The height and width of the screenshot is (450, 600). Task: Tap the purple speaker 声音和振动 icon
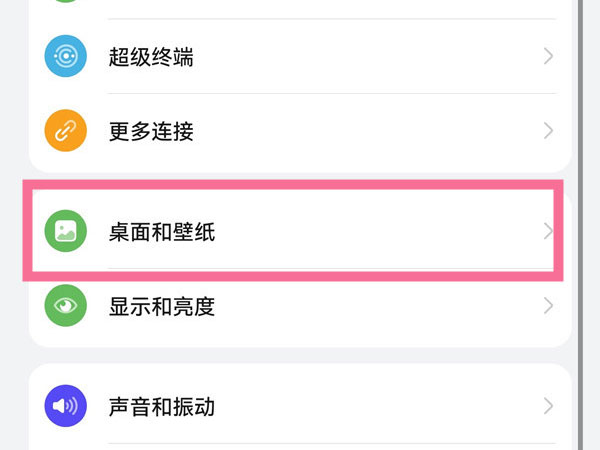(66, 407)
